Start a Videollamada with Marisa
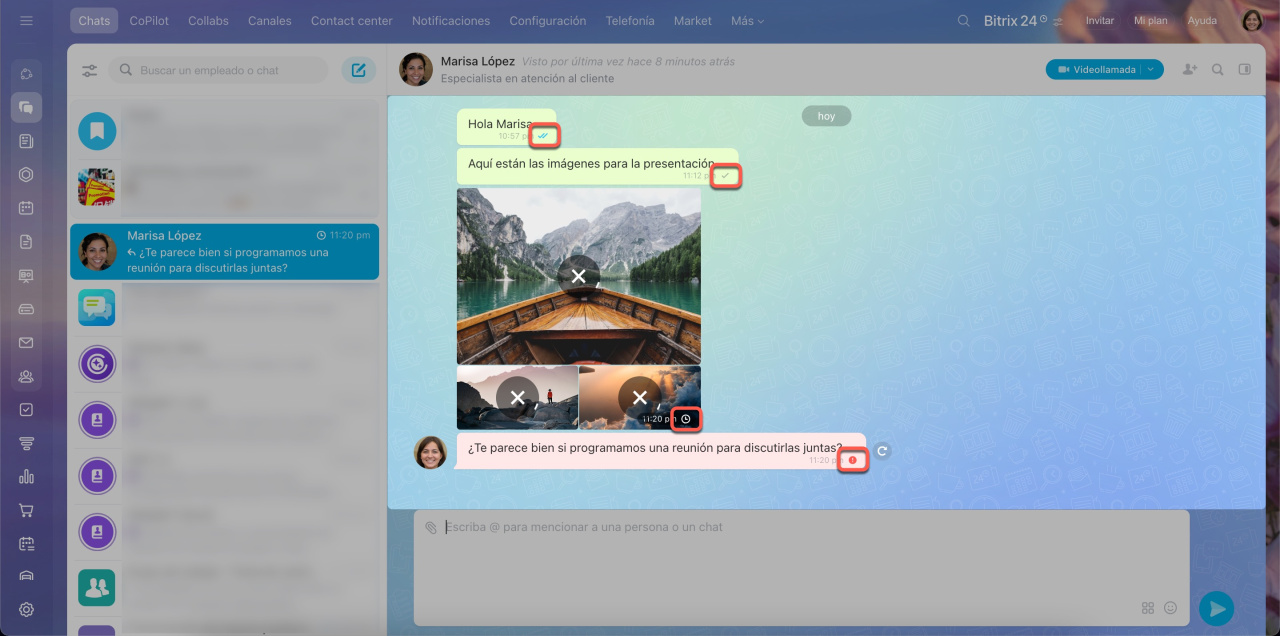 (x=1097, y=69)
